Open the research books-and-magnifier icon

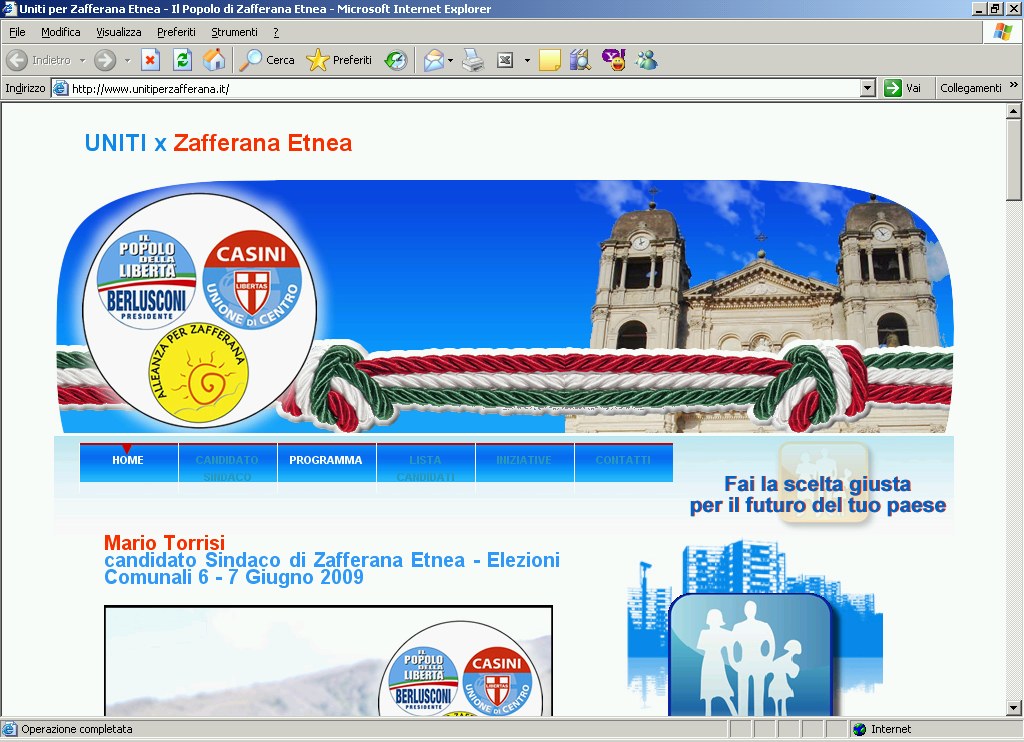(x=581, y=60)
